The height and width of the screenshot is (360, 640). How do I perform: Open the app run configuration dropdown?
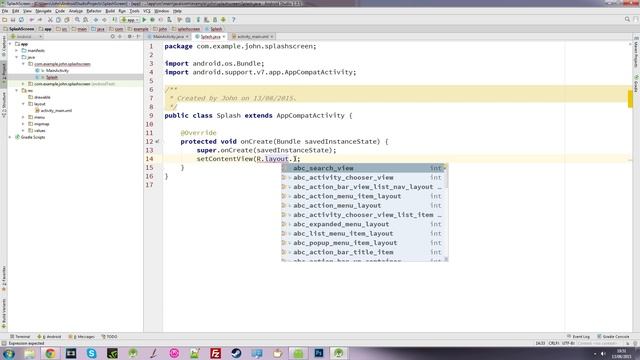pyautogui.click(x=130, y=20)
